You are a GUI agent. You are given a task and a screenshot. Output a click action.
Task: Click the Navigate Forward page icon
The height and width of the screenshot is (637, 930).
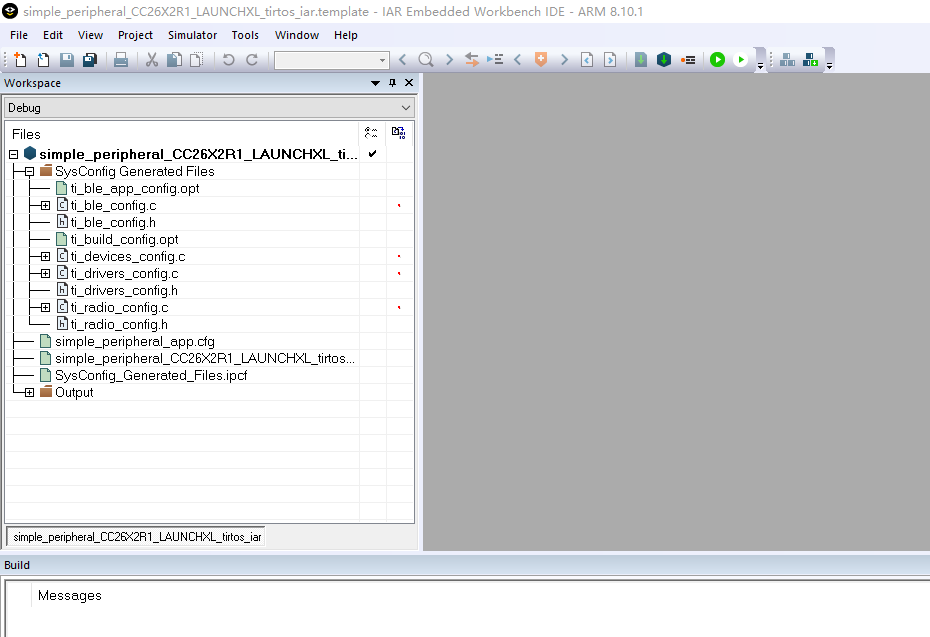[610, 59]
